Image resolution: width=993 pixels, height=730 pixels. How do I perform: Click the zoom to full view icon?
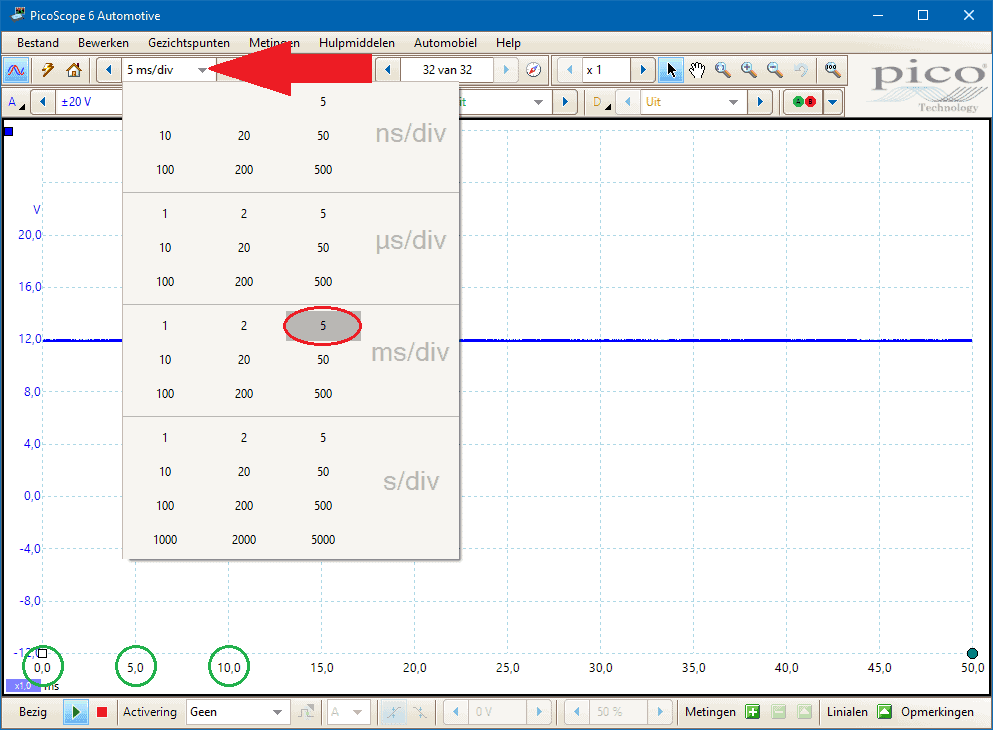tap(833, 70)
